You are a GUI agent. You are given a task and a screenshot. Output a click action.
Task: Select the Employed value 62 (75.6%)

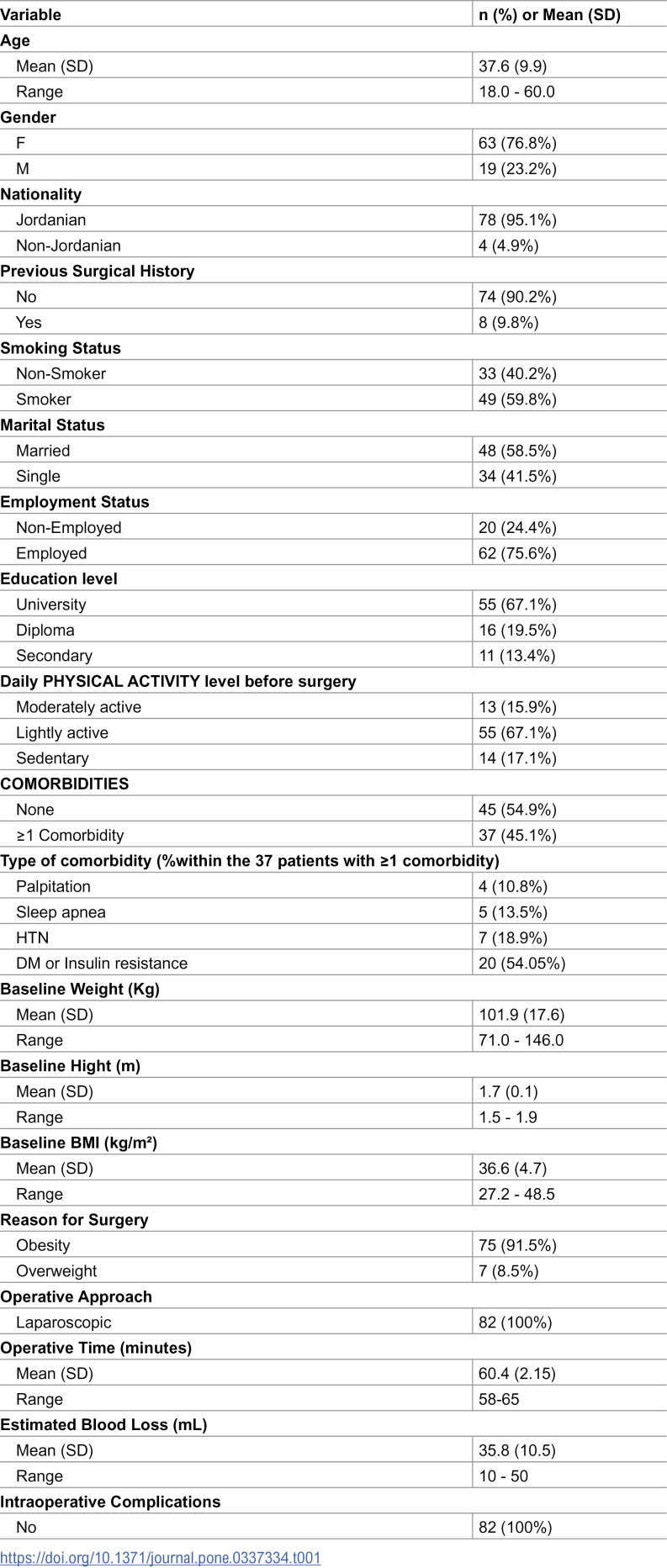pyautogui.click(x=517, y=553)
